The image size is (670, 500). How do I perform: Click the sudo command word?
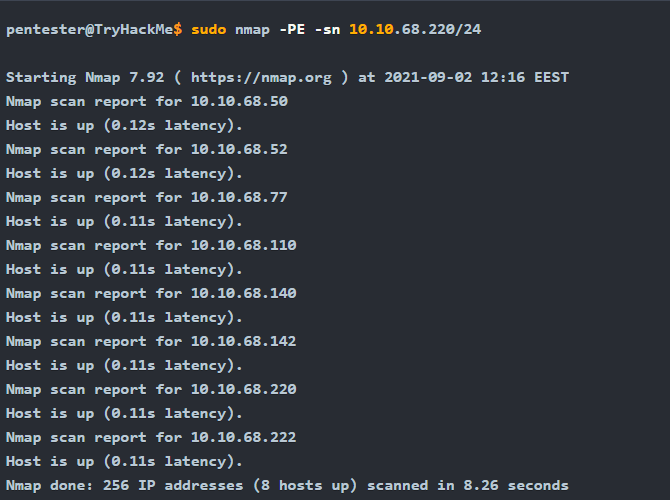coord(209,29)
